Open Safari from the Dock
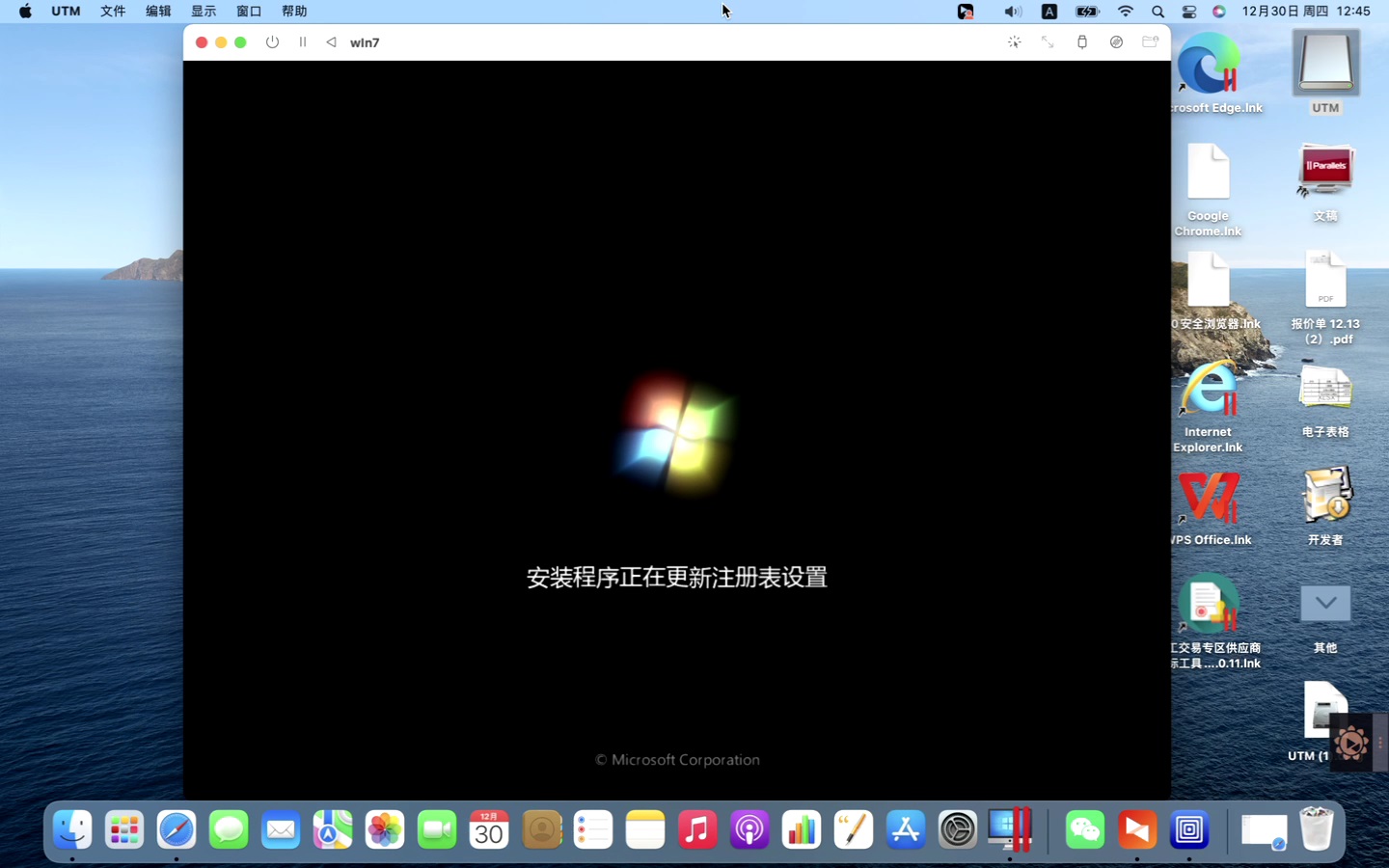1389x868 pixels. [x=177, y=829]
